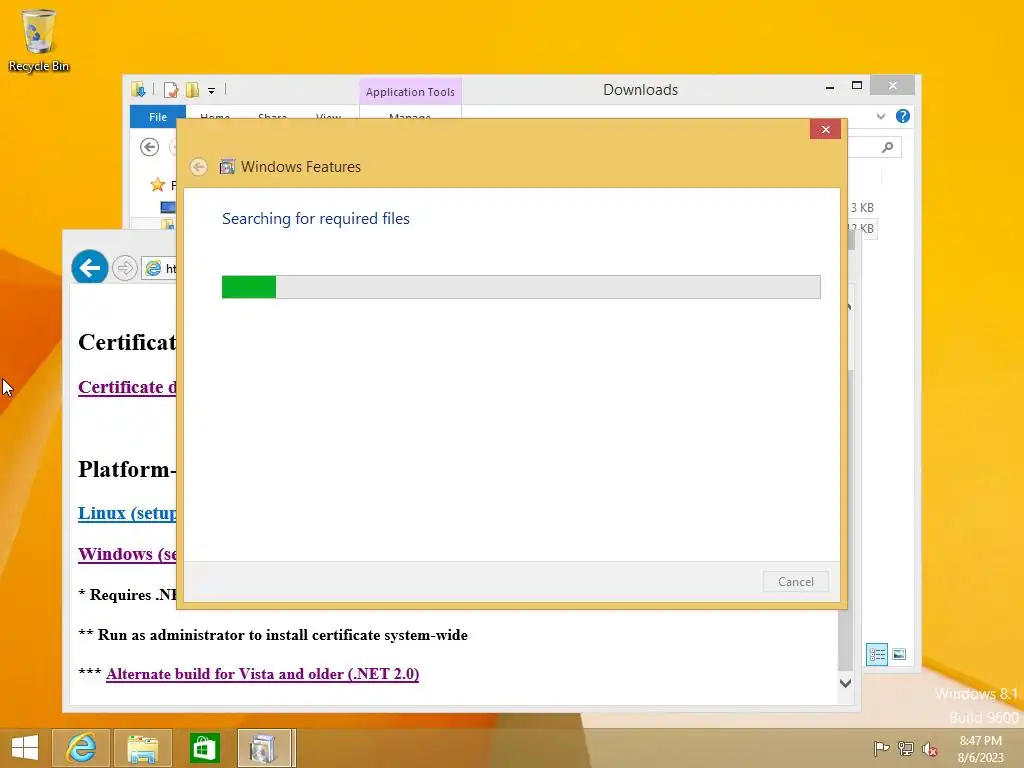1024x768 pixels.
Task: Click the IE address bar page icon
Action: click(x=153, y=268)
